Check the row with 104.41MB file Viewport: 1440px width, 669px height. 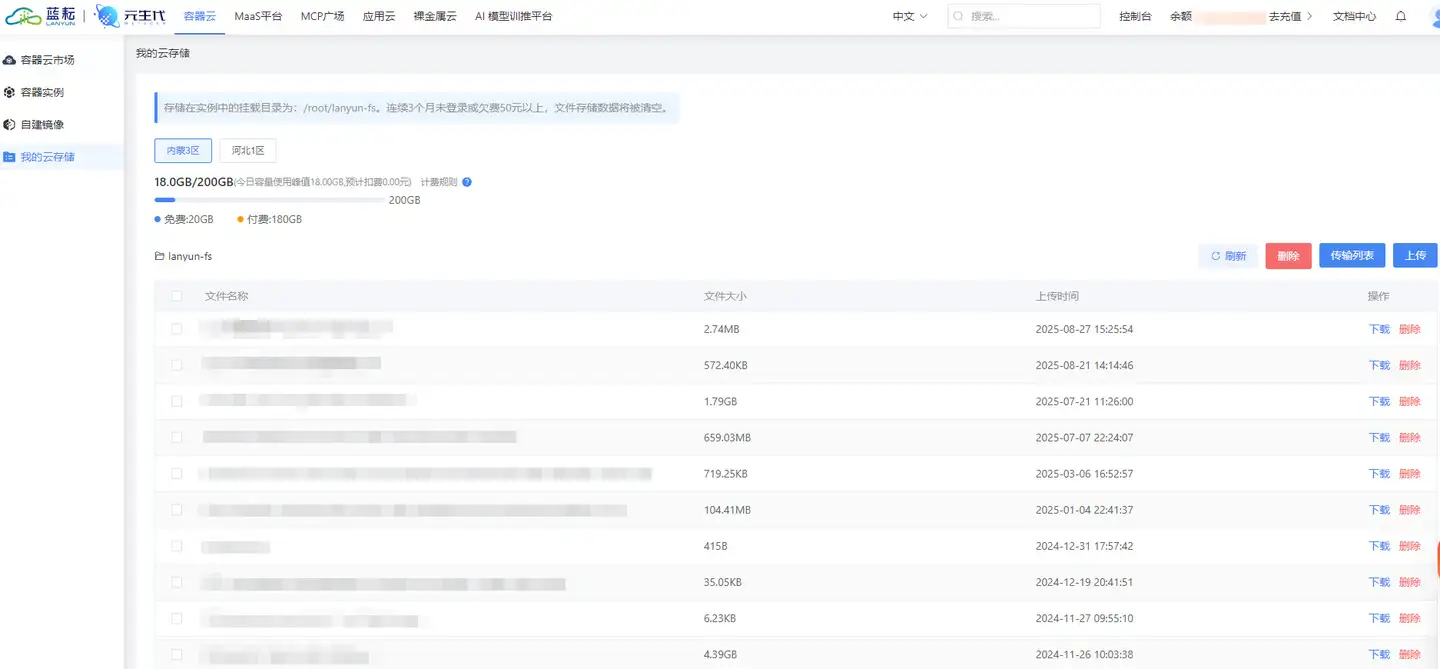(177, 510)
